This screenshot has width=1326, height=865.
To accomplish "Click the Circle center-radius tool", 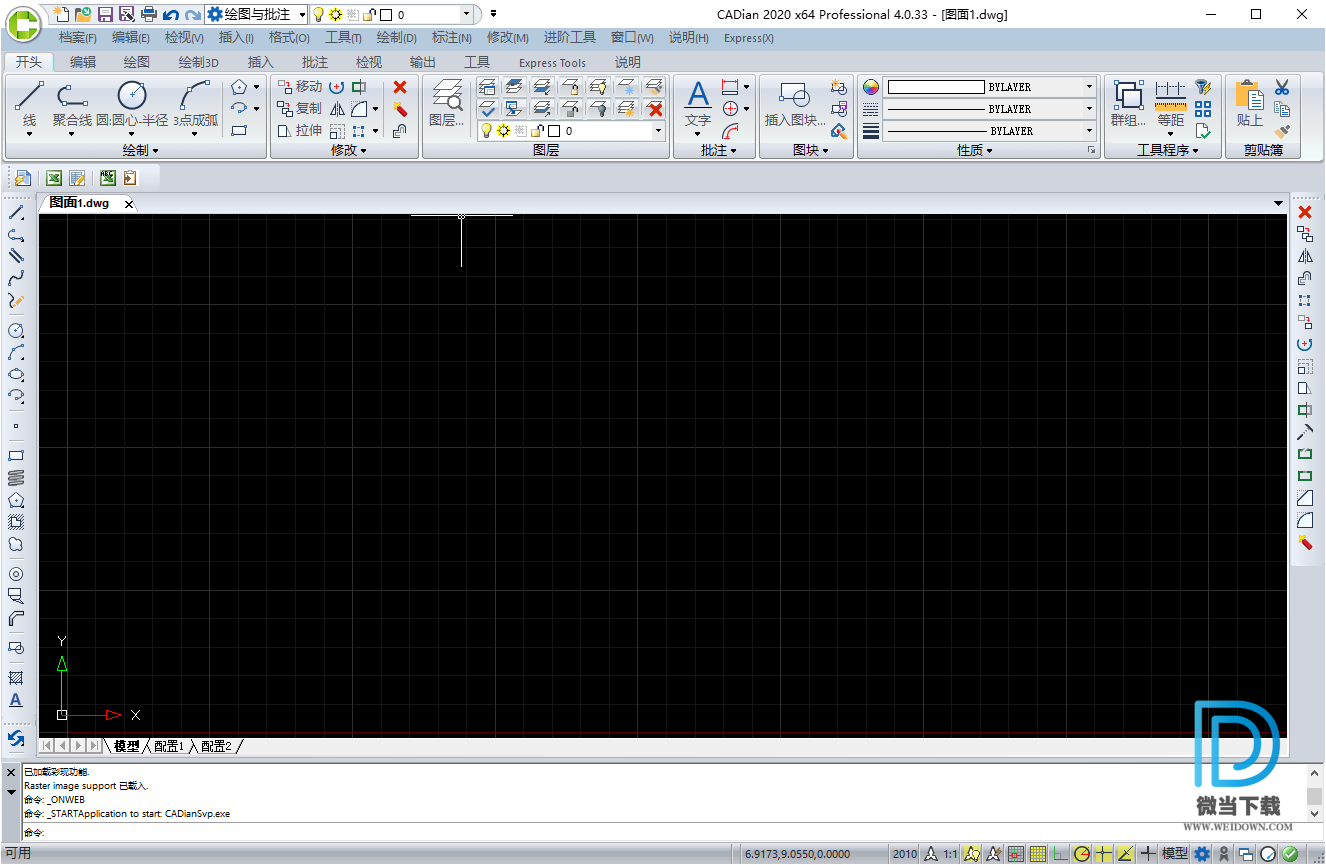I will (132, 98).
